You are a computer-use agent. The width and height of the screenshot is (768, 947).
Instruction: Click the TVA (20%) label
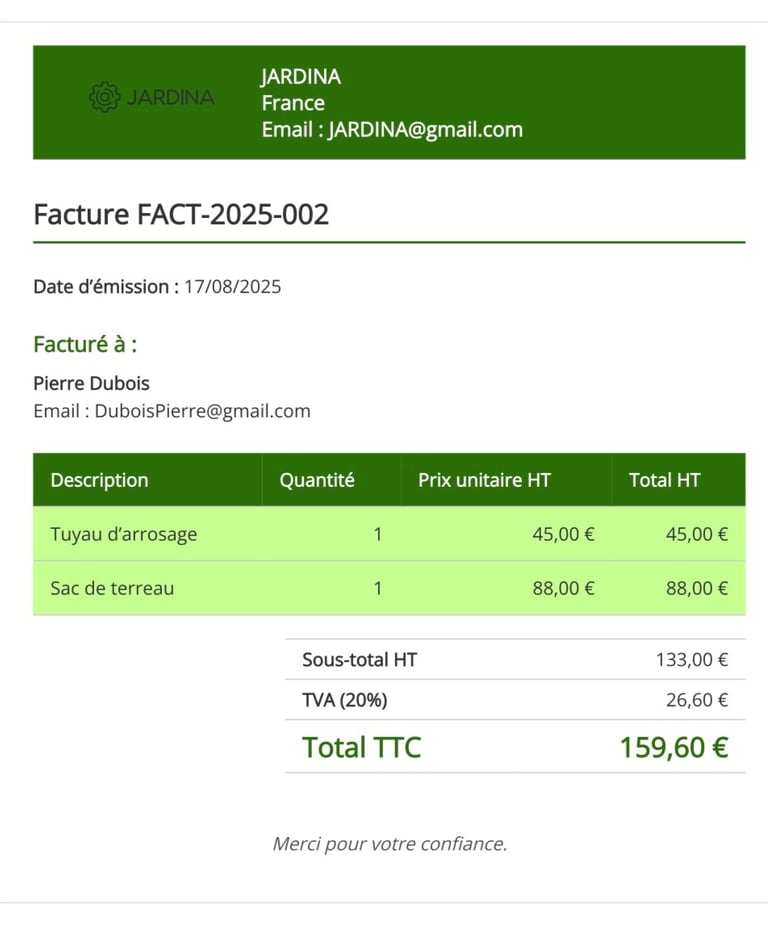[344, 700]
